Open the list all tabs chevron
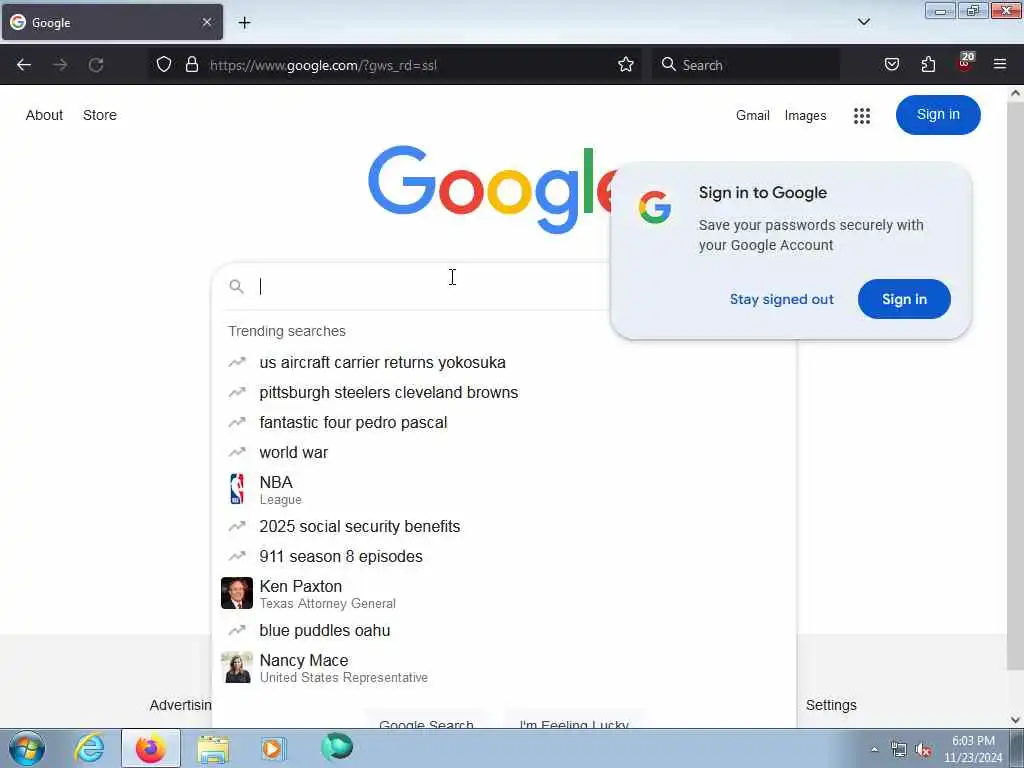The width and height of the screenshot is (1024, 768). click(864, 22)
